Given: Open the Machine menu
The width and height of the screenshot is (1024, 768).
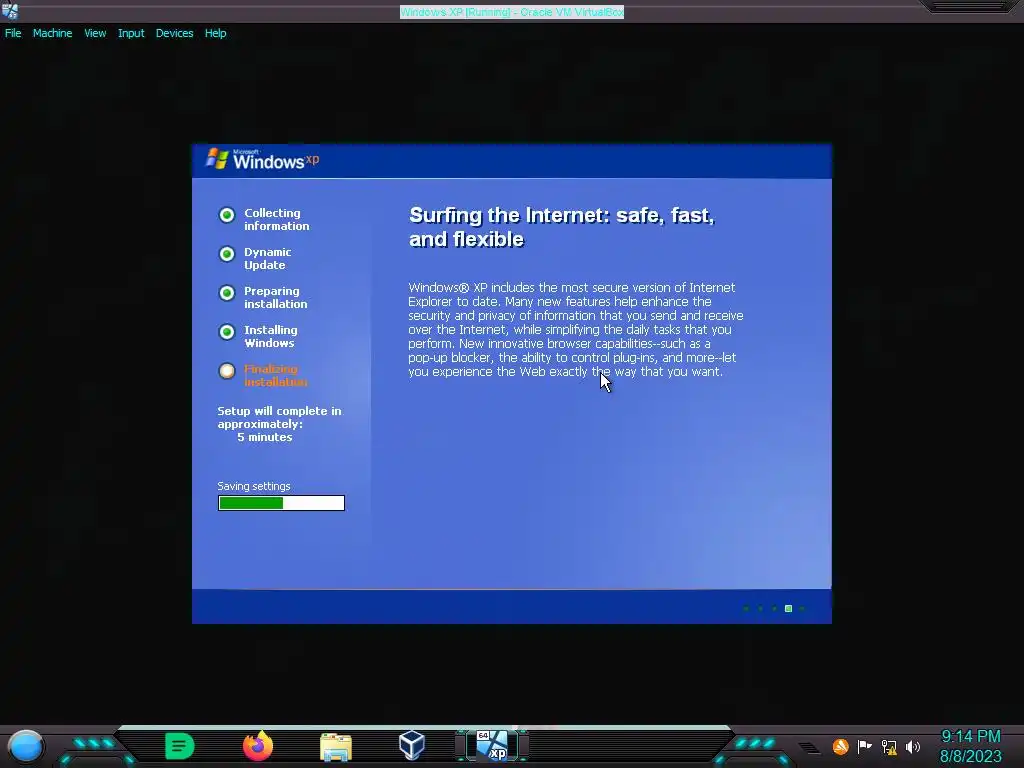Looking at the screenshot, I should click(x=52, y=33).
